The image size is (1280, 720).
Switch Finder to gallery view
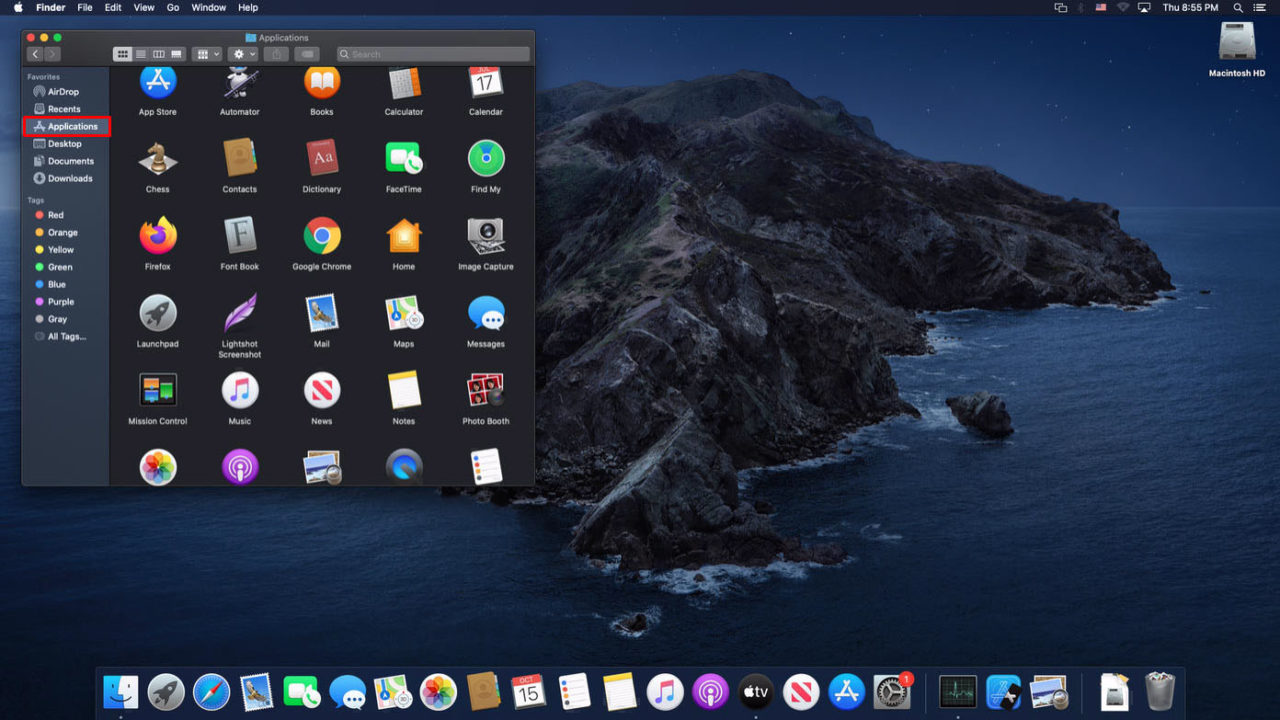pyautogui.click(x=176, y=54)
